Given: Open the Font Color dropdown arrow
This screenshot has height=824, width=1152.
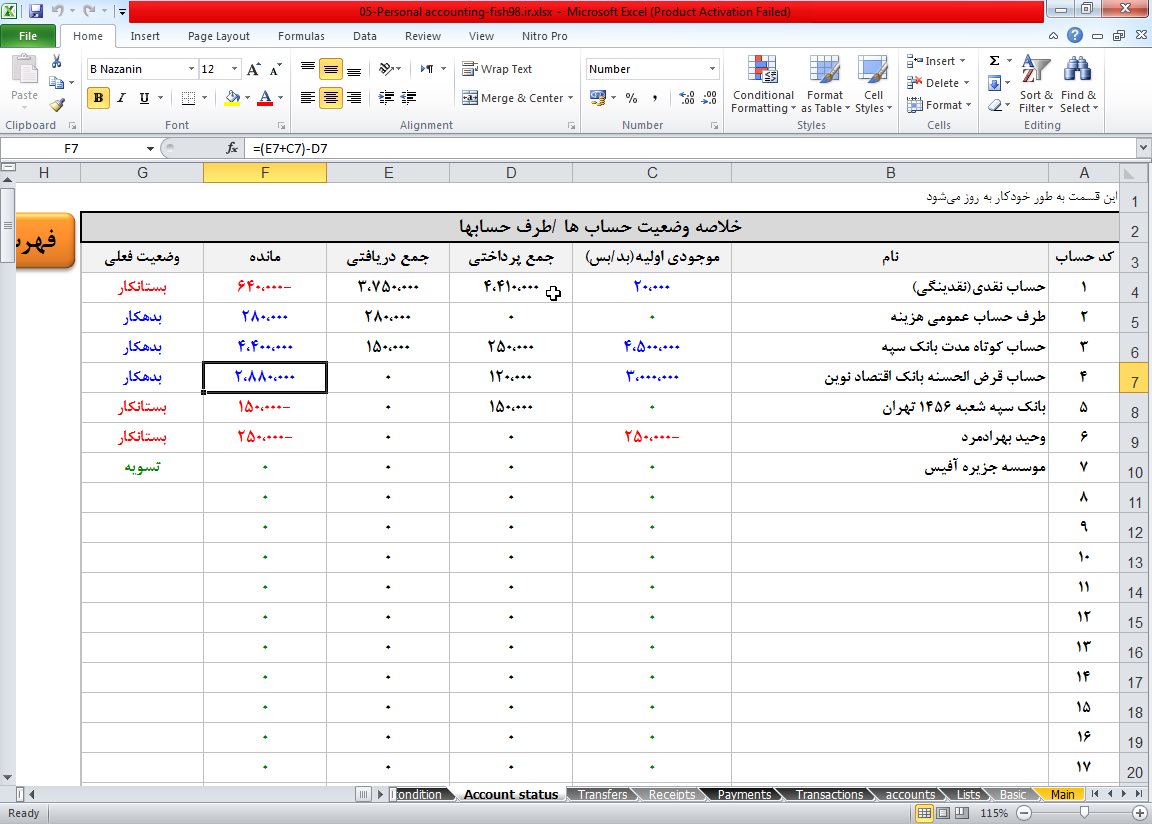Looking at the screenshot, I should 280,98.
